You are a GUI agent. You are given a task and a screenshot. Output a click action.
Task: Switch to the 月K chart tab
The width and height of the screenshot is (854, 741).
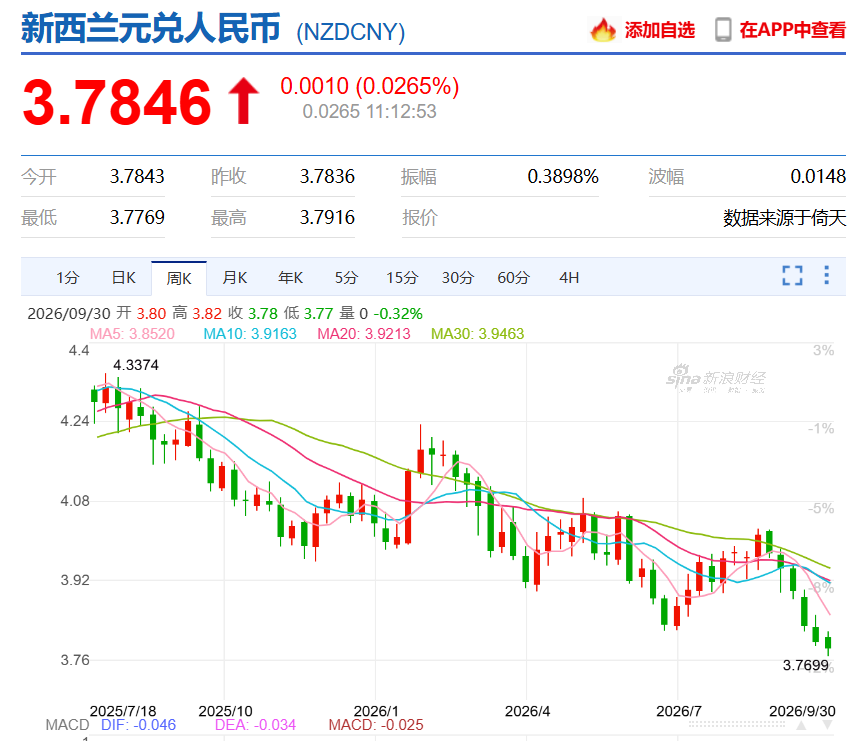click(x=234, y=278)
